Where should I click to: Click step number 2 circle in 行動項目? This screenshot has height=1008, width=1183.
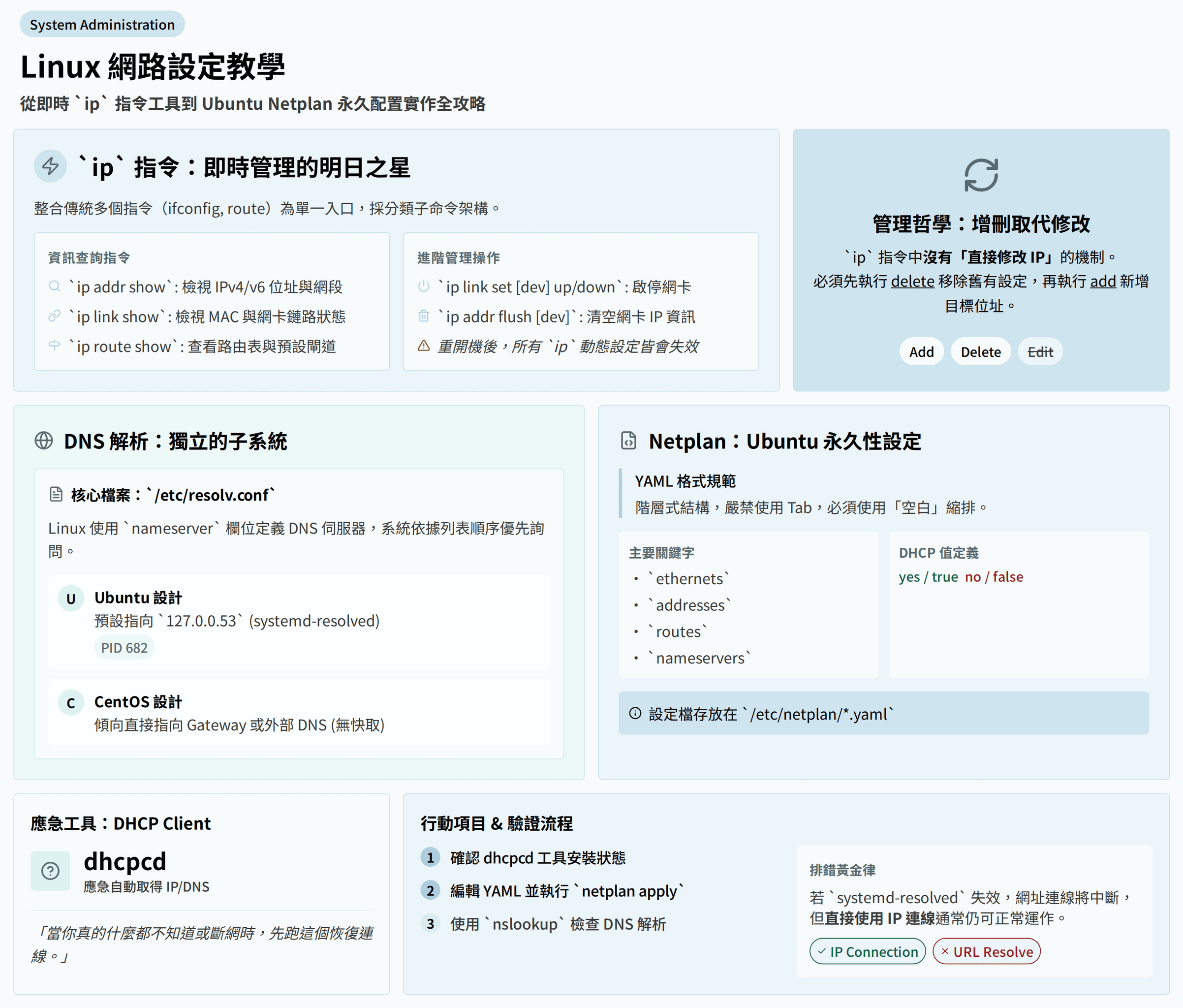(x=431, y=890)
